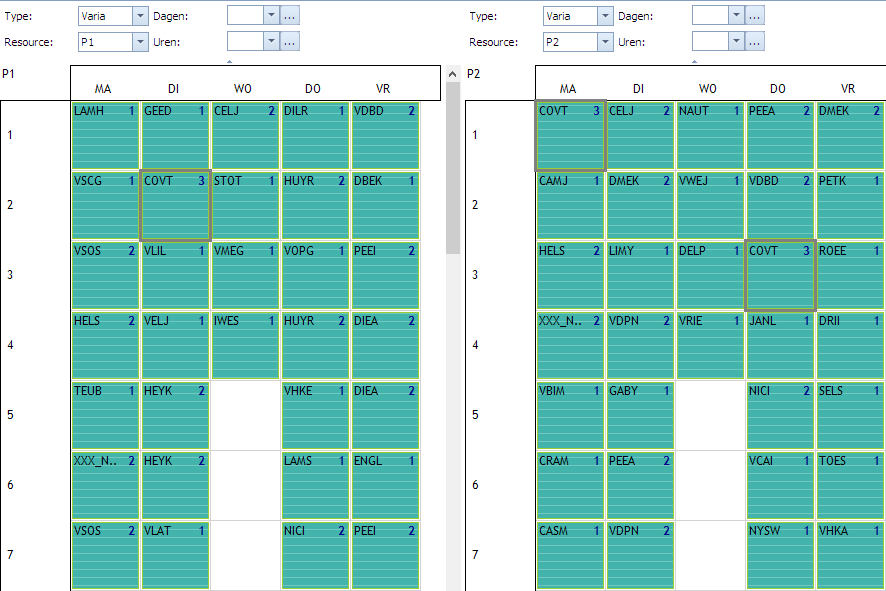Select the CASM cell in the P2 timetable
Viewport: 886px width, 591px height.
pos(570,556)
